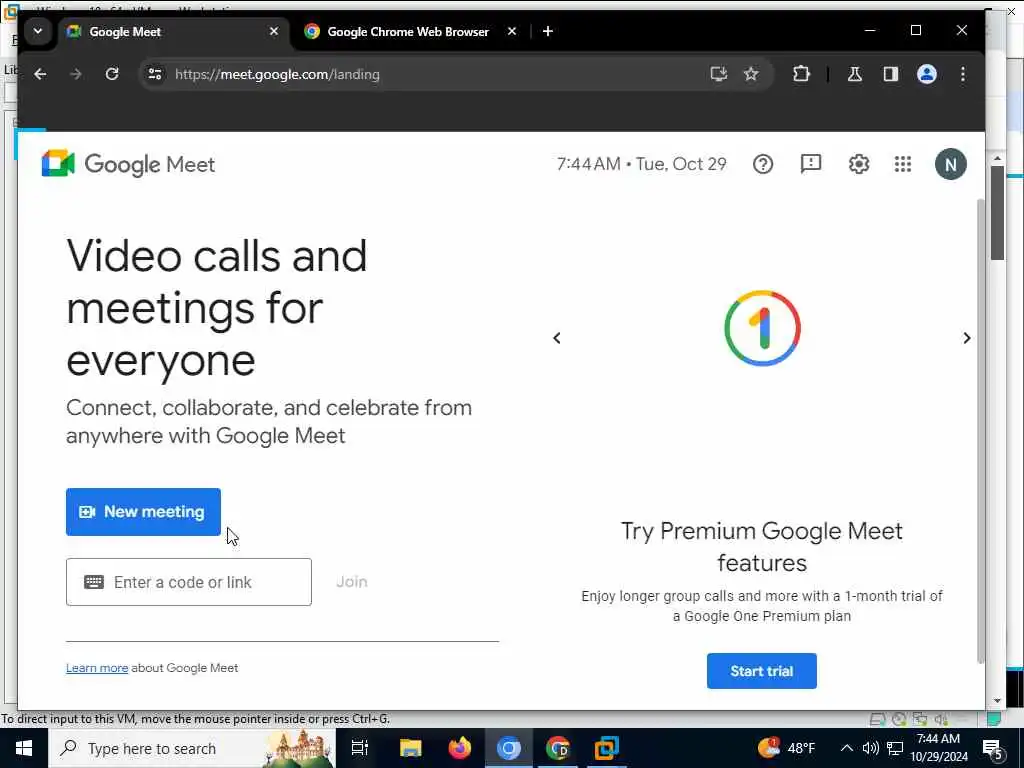1024x768 pixels.
Task: Click the Start trial button
Action: point(761,671)
